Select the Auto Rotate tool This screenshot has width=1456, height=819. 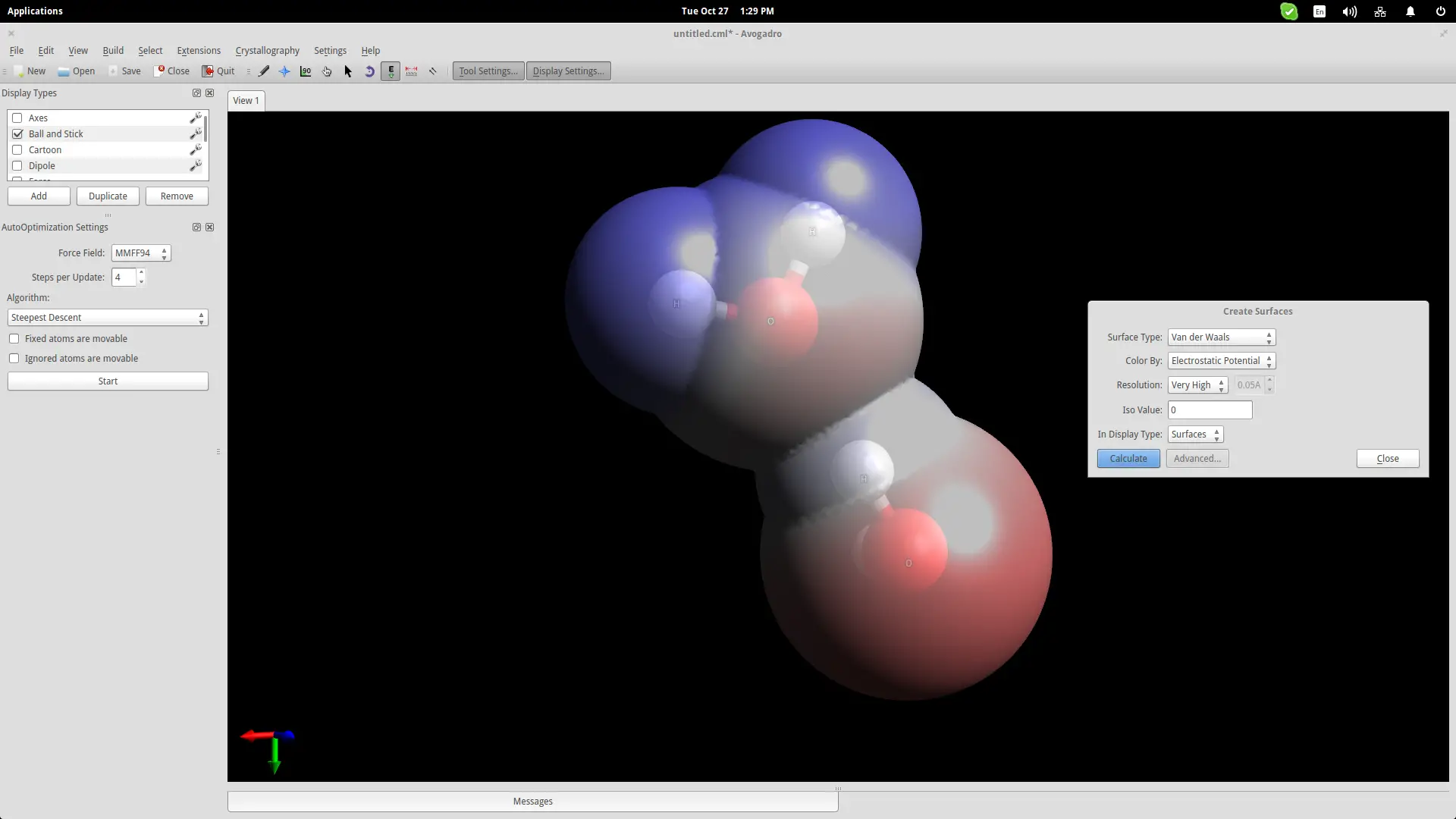pos(369,71)
